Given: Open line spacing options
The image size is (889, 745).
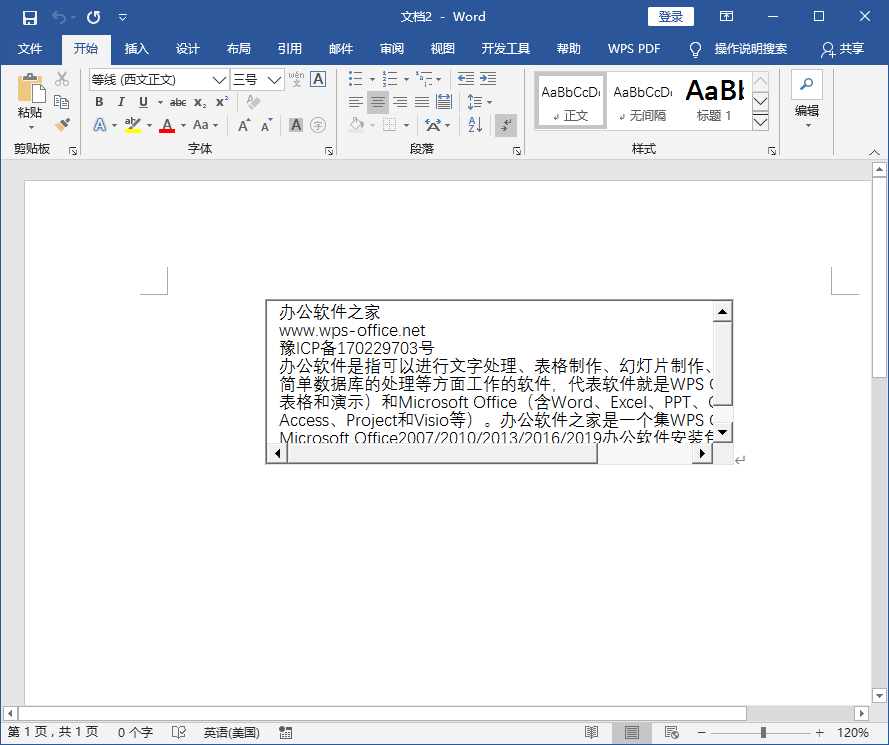Looking at the screenshot, I should [479, 102].
